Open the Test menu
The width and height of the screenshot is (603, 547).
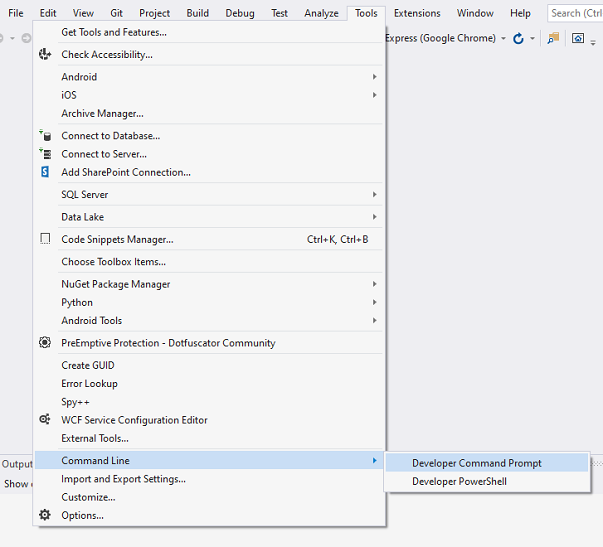[x=279, y=13]
